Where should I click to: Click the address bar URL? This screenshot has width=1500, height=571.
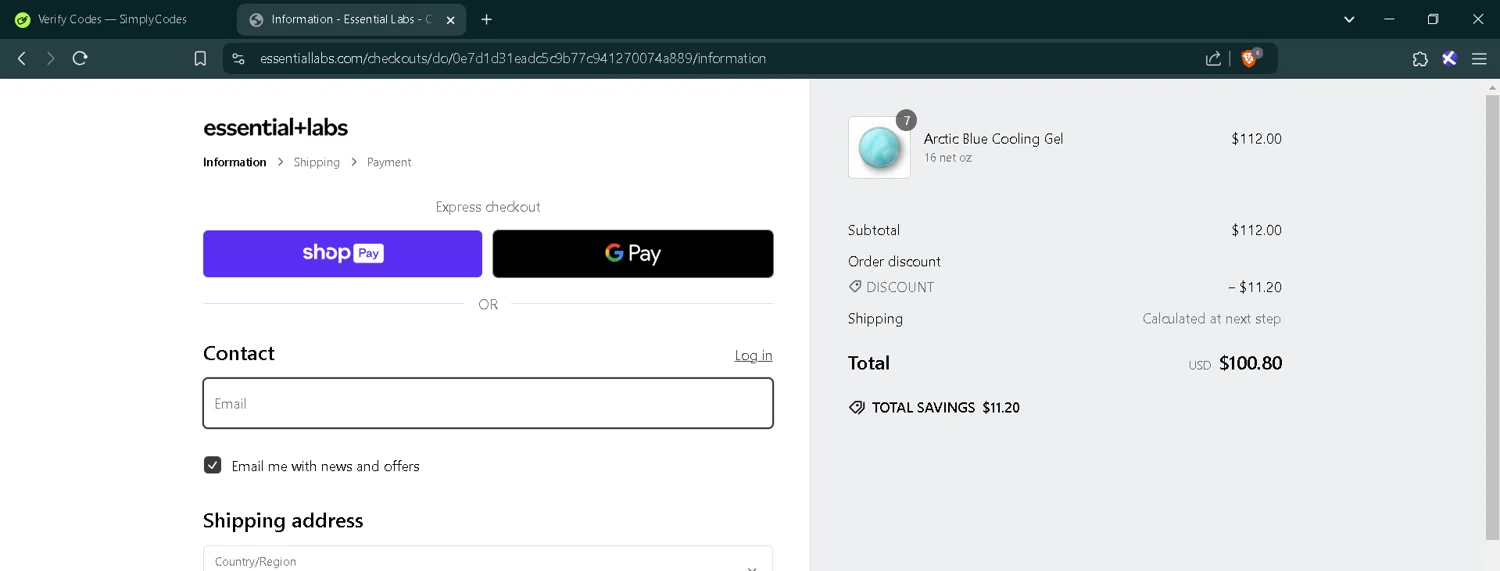pos(513,59)
